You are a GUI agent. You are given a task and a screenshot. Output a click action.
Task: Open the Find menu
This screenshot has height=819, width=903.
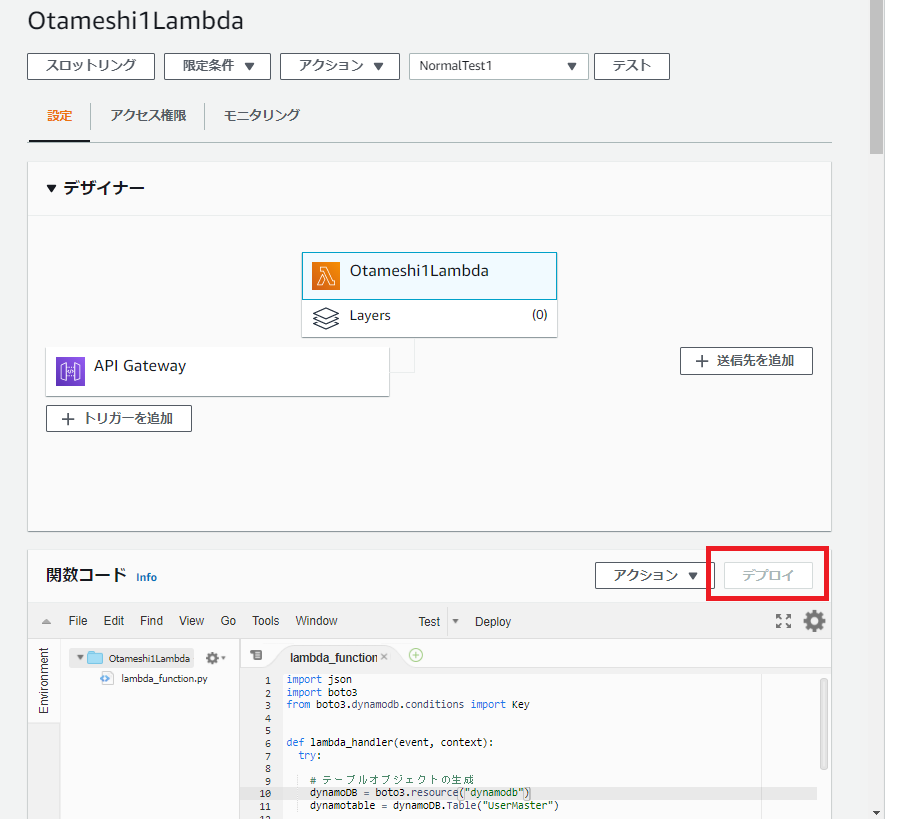[x=151, y=621]
